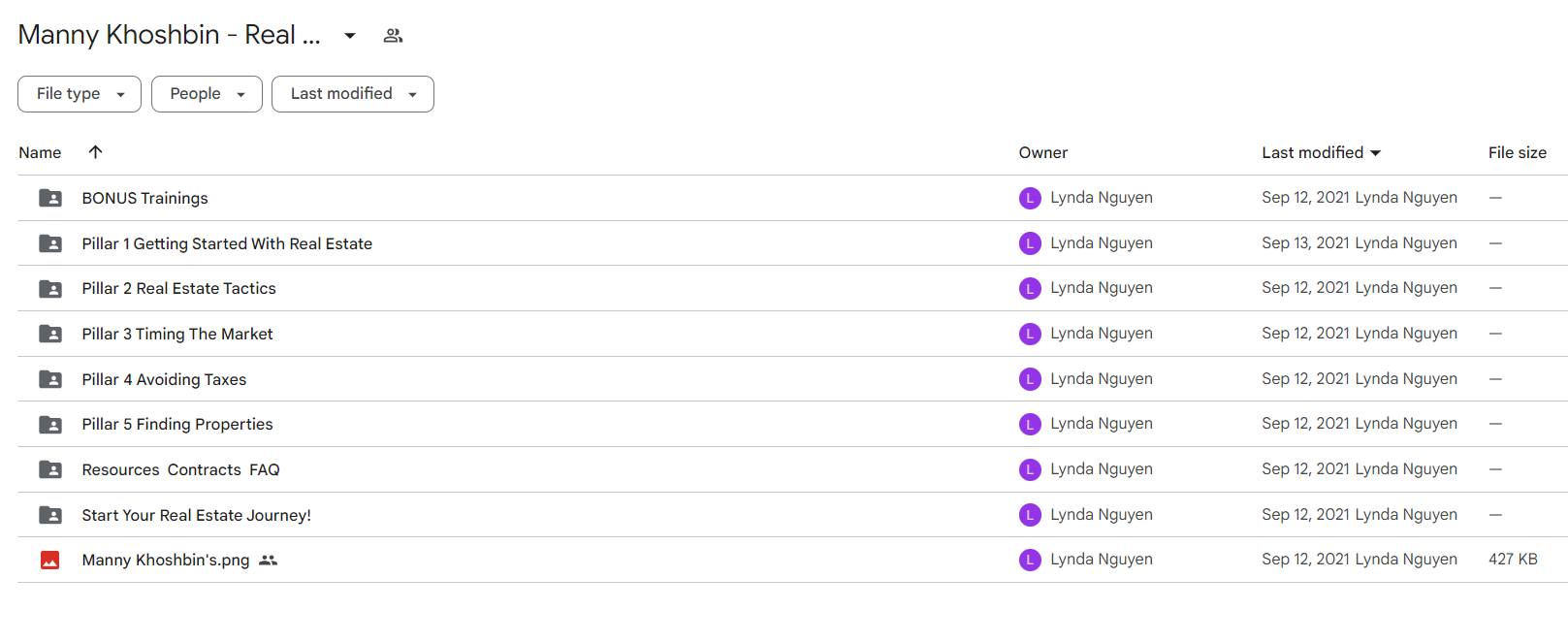Reverse sort direction with up arrow
1568x642 pixels.
point(95,151)
